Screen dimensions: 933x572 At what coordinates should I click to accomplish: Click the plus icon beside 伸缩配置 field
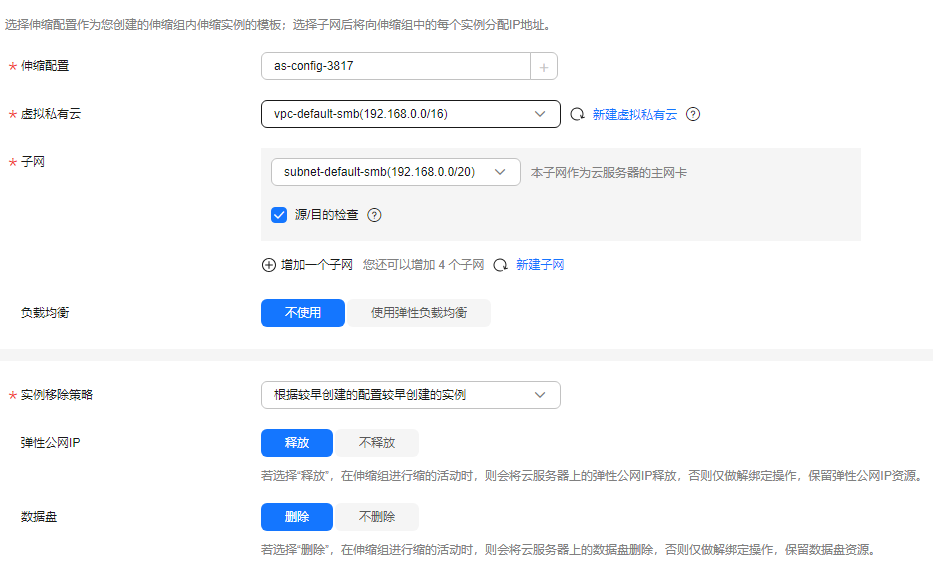coord(544,67)
